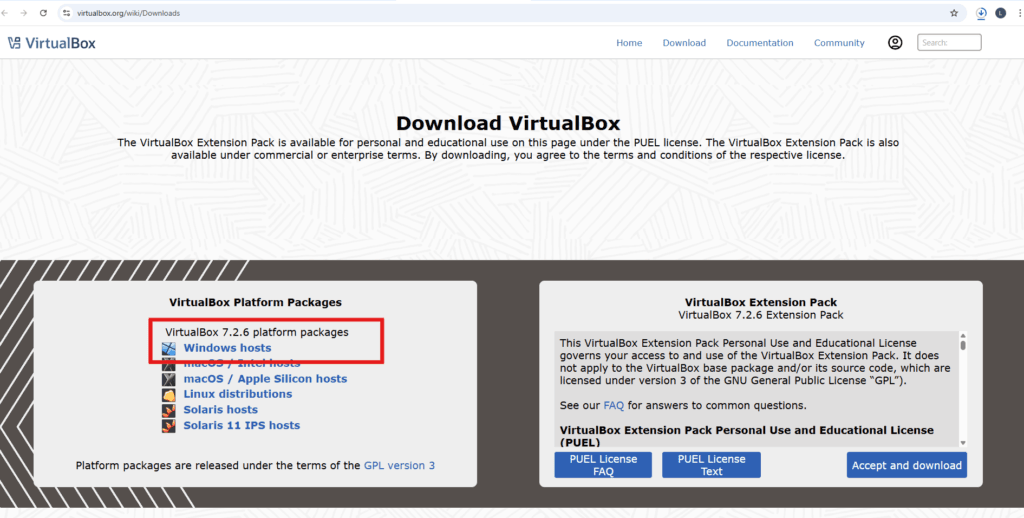Click the Accept and download button
Screen dimensions: 1024x518
click(x=906, y=465)
